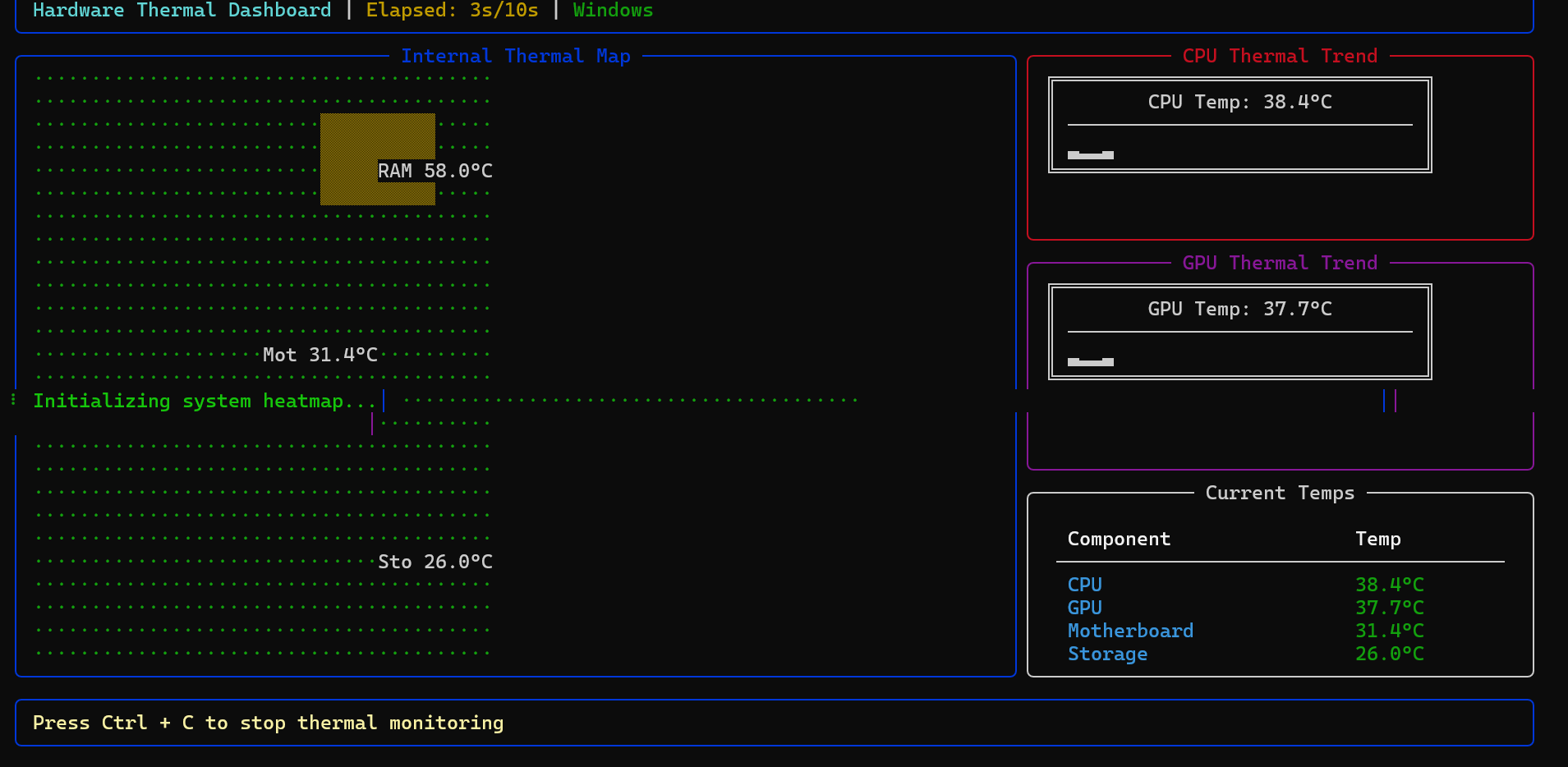
Task: Select the Motherboard component row
Action: (1129, 631)
